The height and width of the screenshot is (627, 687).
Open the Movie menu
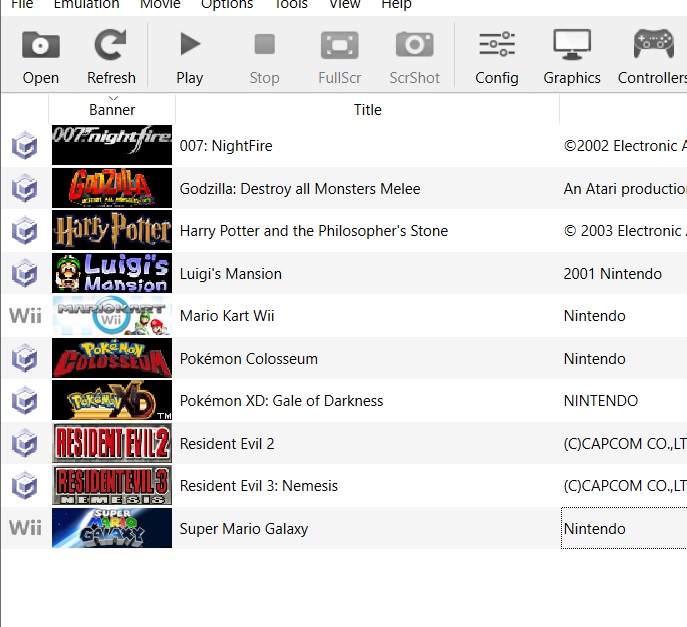click(x=160, y=4)
